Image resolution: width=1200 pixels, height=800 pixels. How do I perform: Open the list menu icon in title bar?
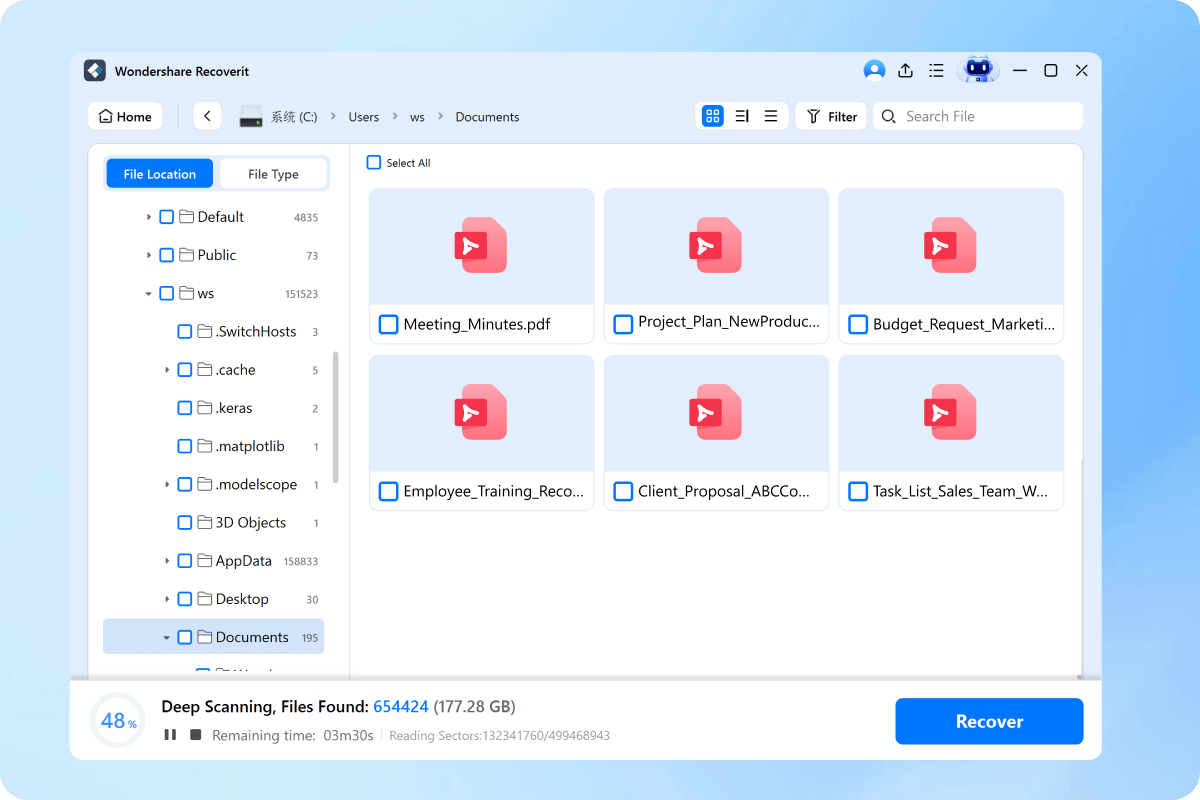936,70
